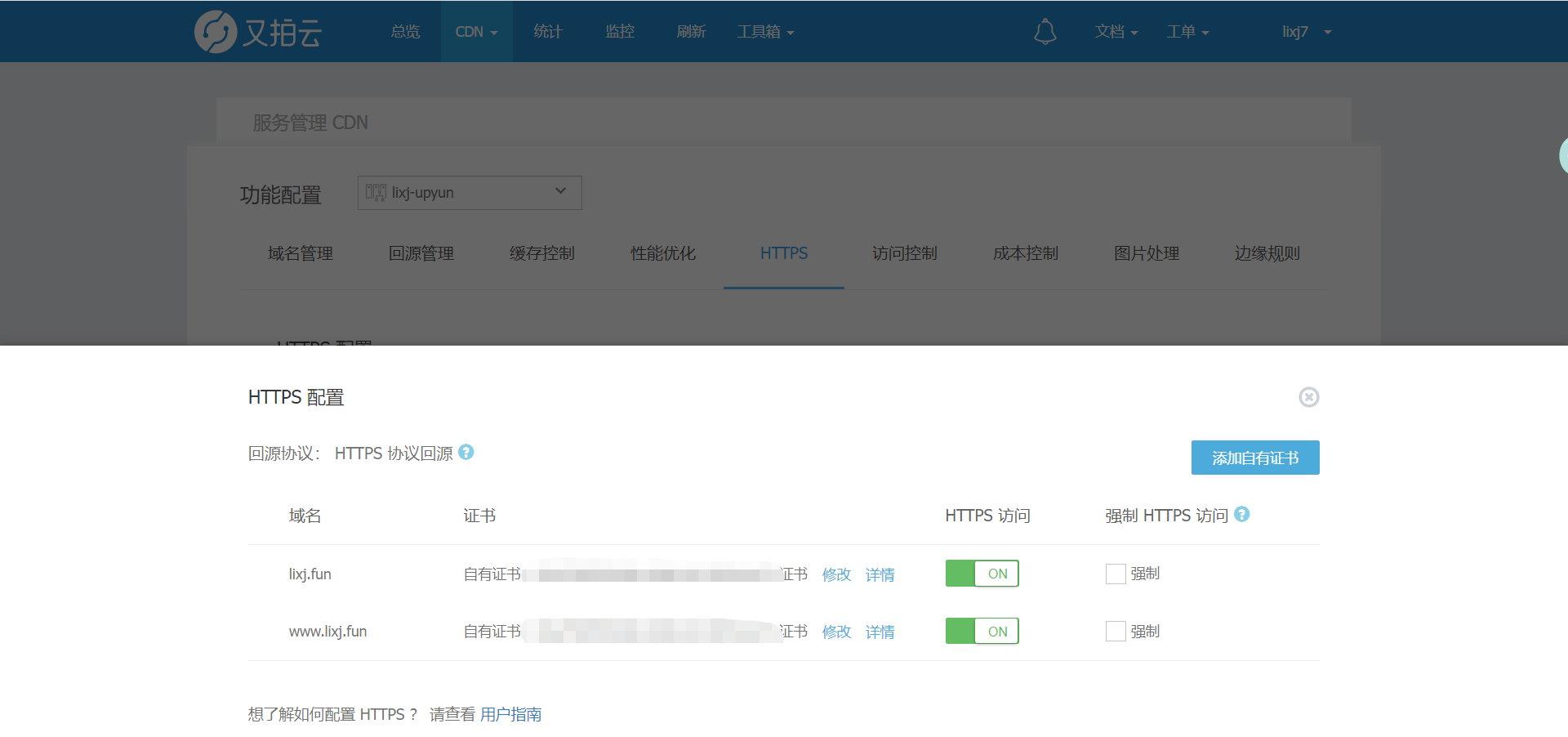Enable forced HTTPS checkbox for lixj.fun

tap(1116, 574)
